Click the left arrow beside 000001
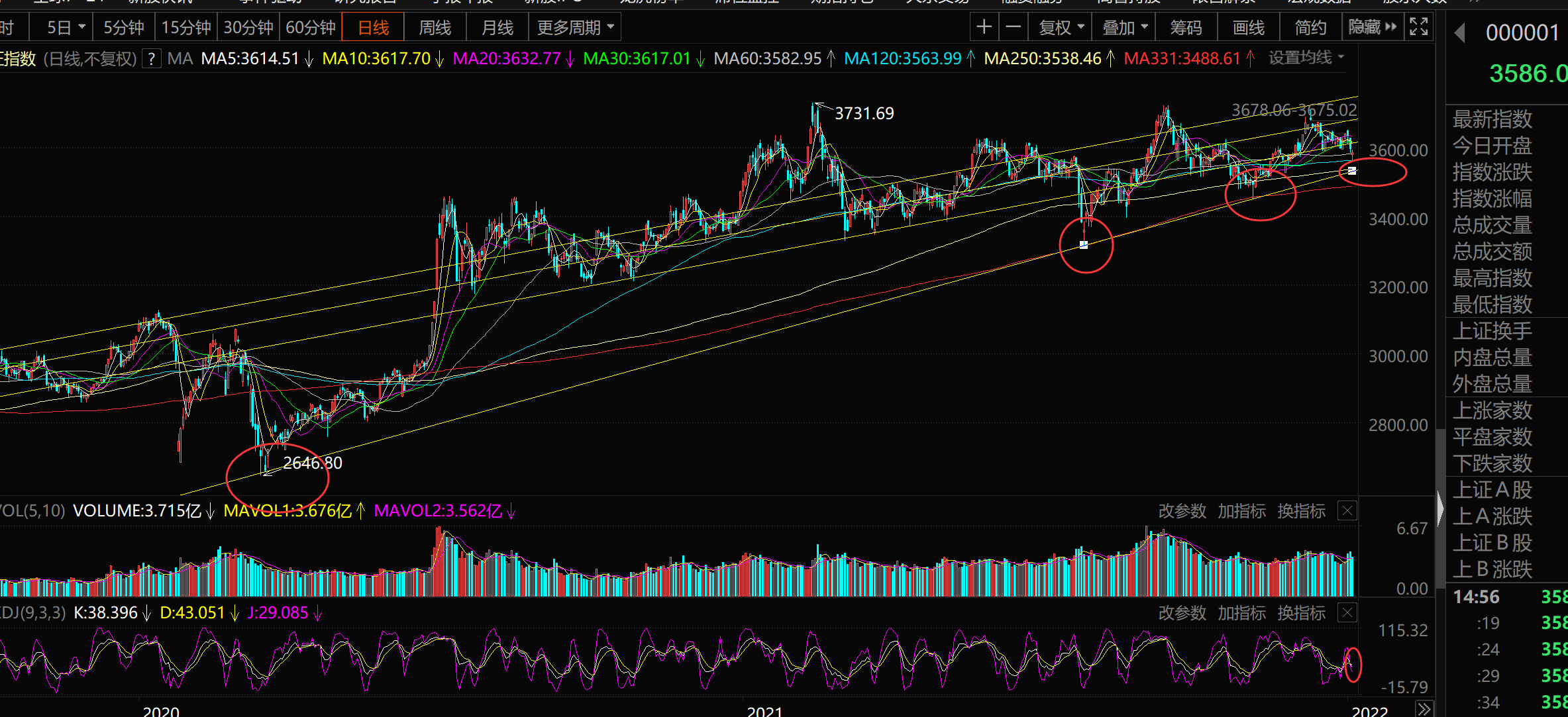The width and height of the screenshot is (1568, 717). pyautogui.click(x=1459, y=32)
